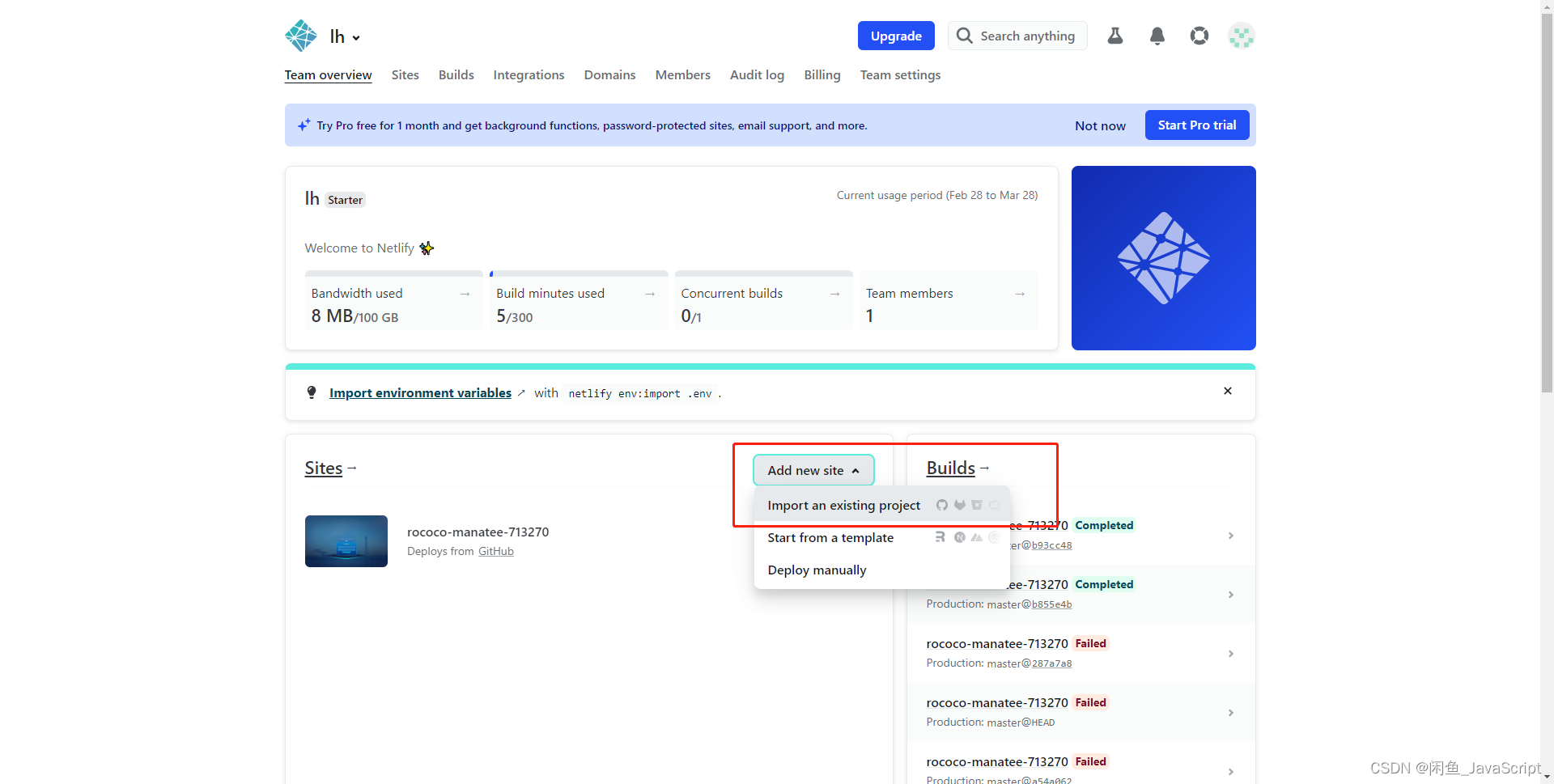The height and width of the screenshot is (784, 1554).
Task: Select Import an existing project
Action: pyautogui.click(x=882, y=505)
